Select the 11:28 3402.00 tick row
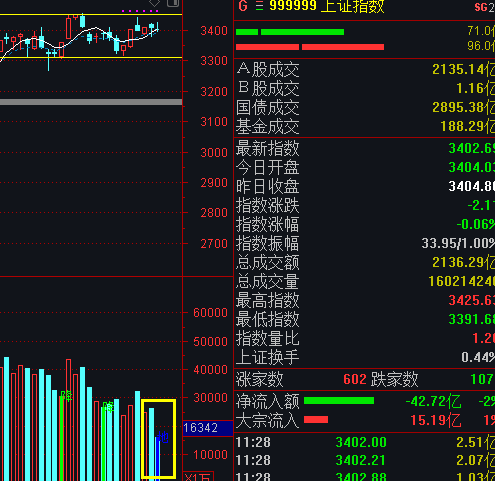 (x=365, y=442)
